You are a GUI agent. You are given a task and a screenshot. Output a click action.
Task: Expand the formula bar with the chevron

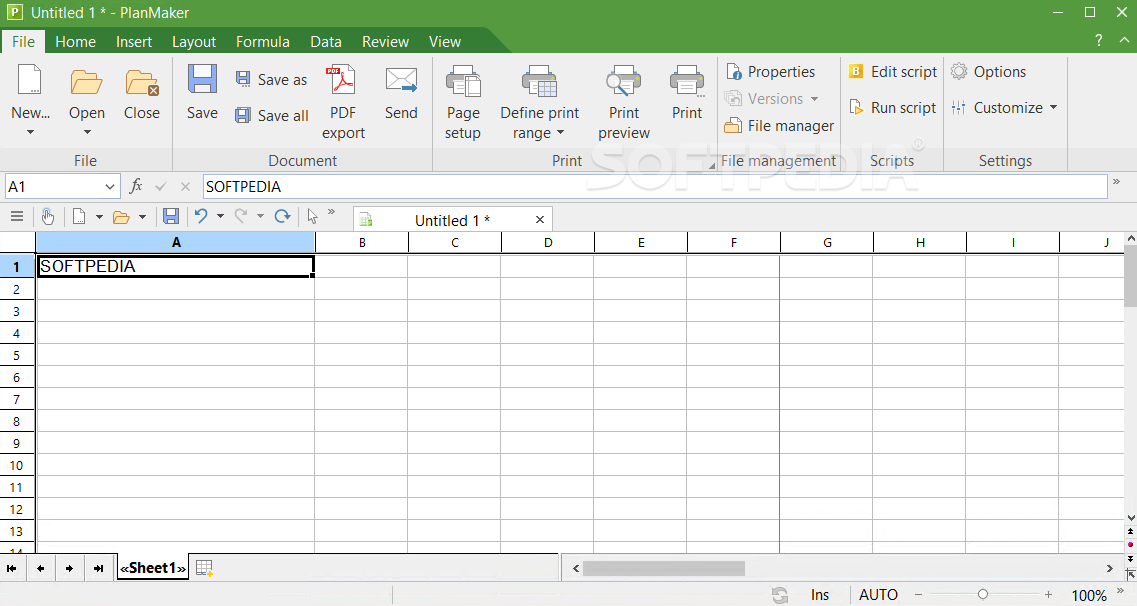point(1116,182)
